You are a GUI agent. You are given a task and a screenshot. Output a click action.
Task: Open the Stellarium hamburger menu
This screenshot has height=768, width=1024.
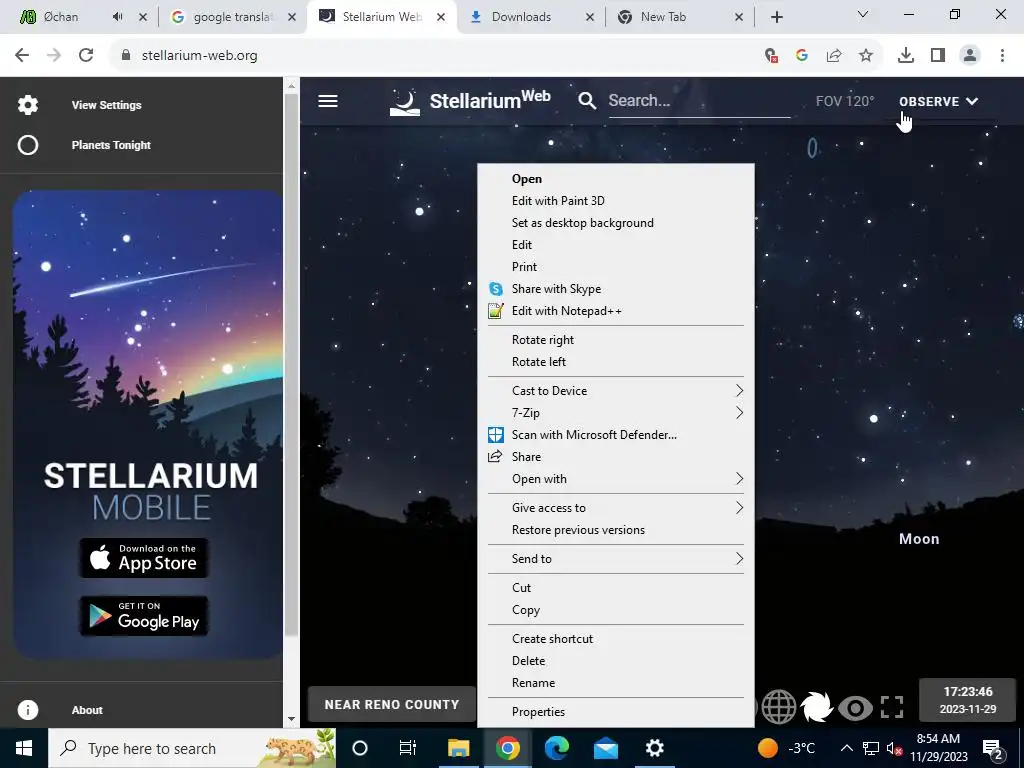[x=328, y=101]
